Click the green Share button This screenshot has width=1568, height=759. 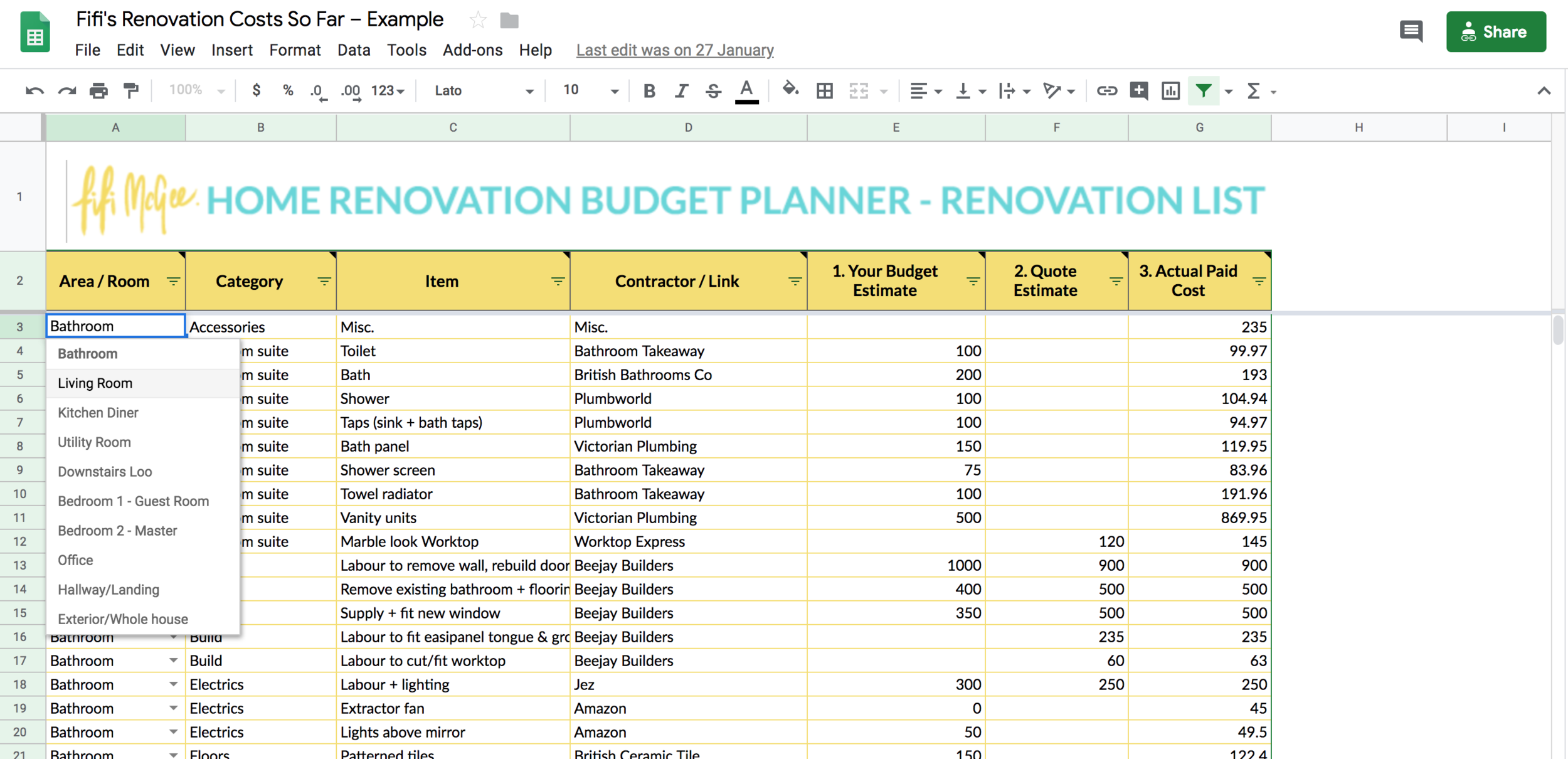[1496, 32]
